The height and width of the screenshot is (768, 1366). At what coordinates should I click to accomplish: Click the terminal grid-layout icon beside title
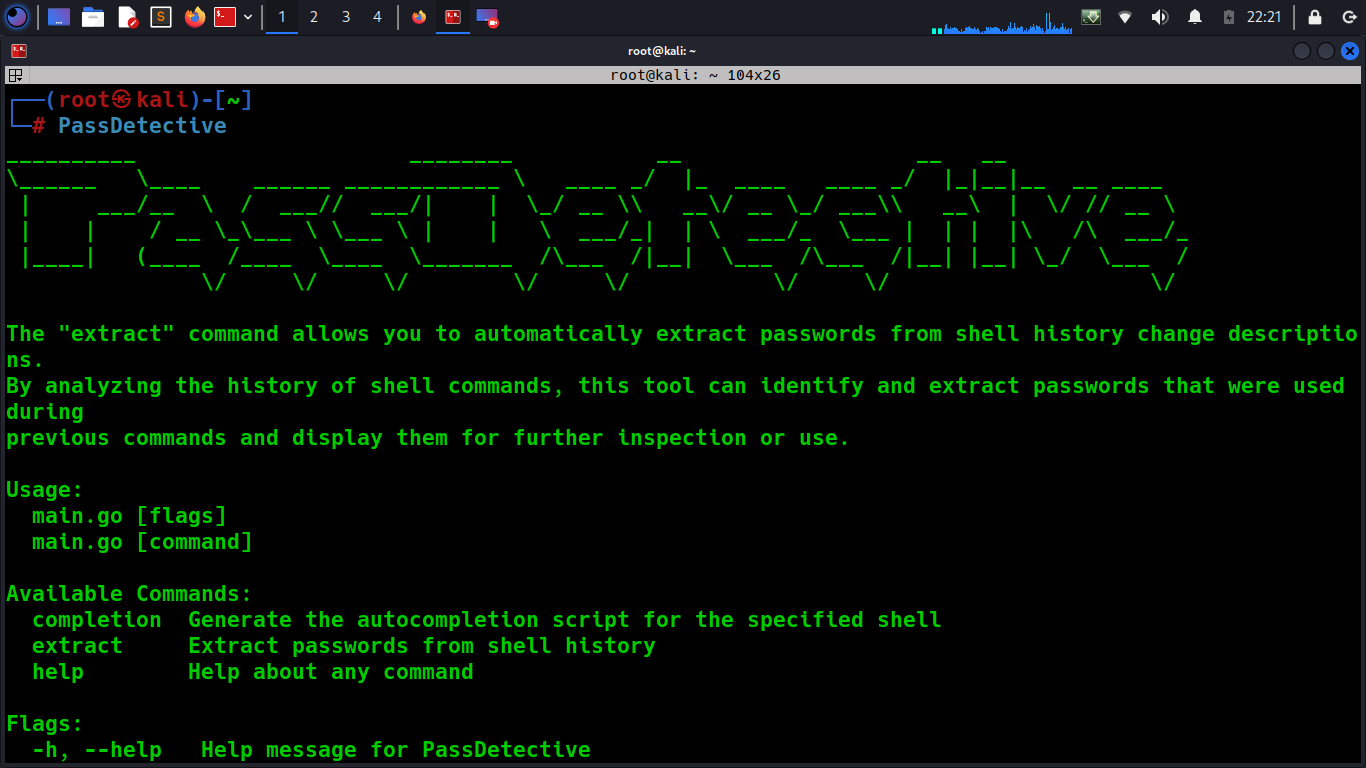(x=15, y=75)
